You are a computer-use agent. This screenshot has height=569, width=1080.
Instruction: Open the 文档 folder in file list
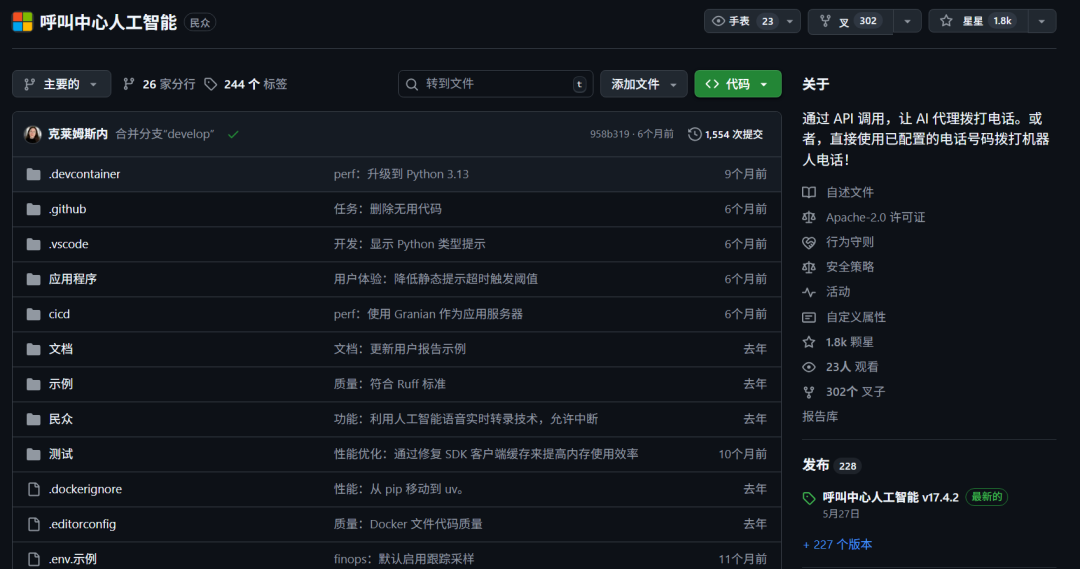[61, 349]
